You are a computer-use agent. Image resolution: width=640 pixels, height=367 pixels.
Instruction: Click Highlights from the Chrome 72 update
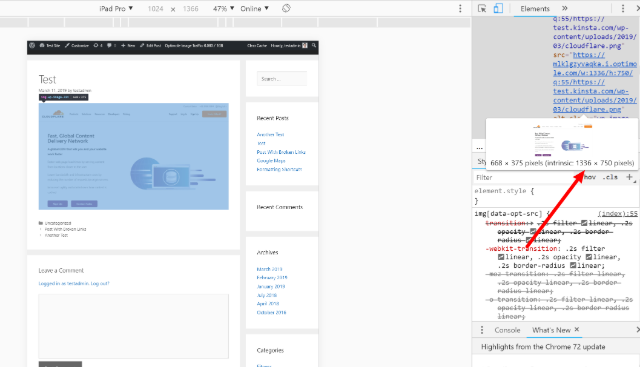[543, 347]
